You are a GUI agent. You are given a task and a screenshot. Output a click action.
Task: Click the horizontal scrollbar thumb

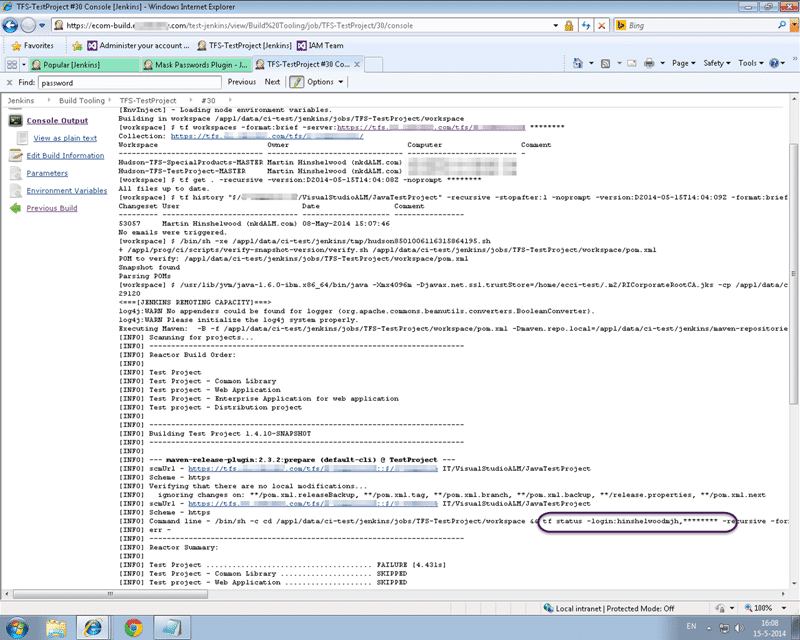pos(110,594)
